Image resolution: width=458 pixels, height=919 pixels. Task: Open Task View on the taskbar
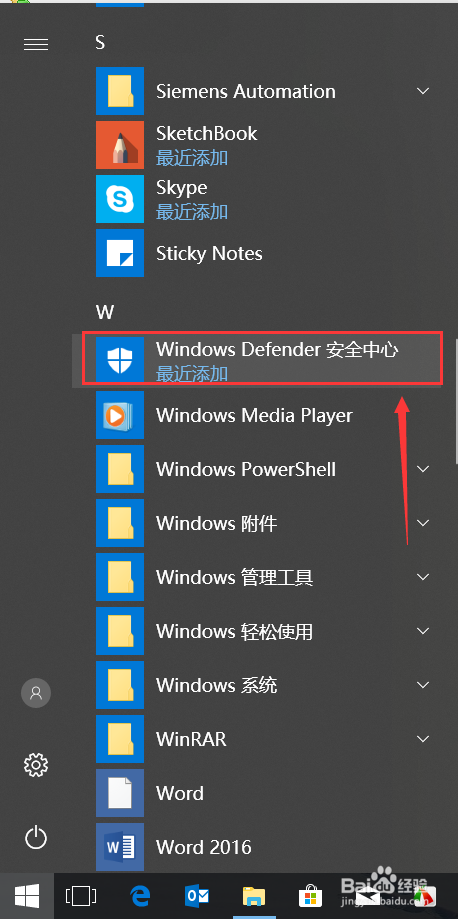coord(81,896)
